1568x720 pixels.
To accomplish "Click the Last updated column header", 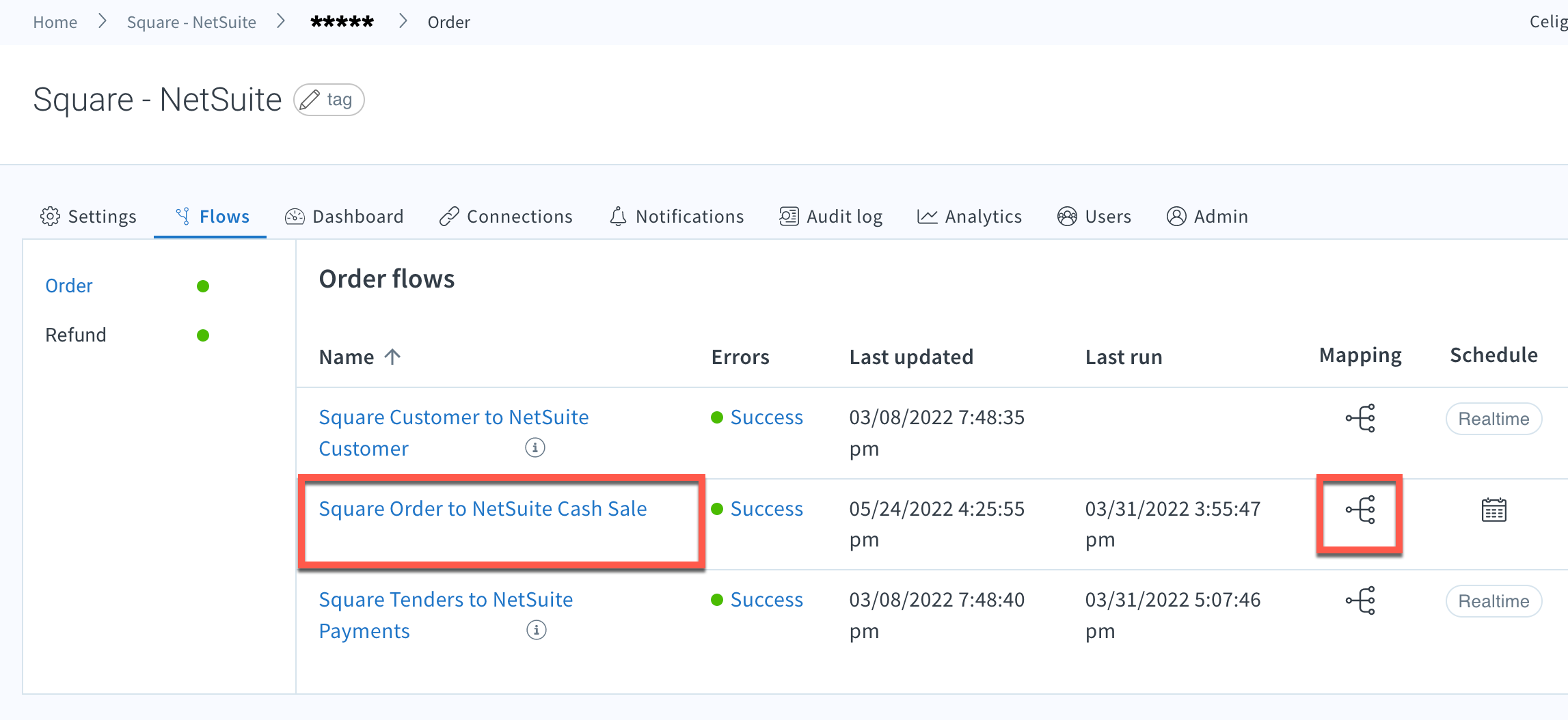I will [911, 357].
